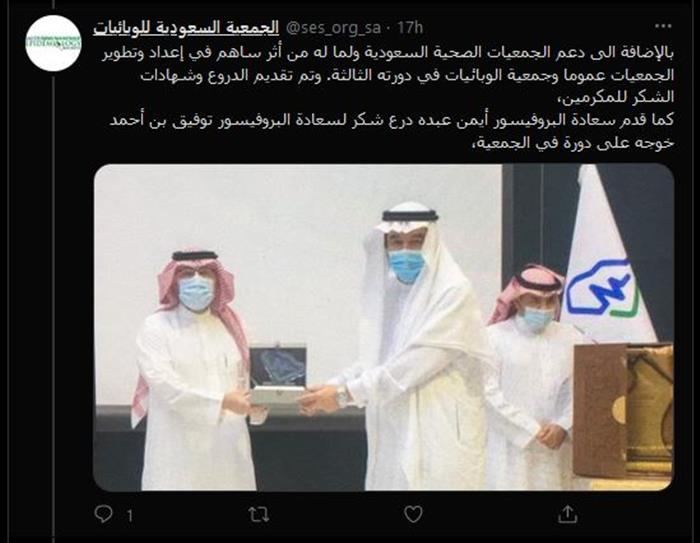This screenshot has height=543, width=700.
Task: Click the reply count number 1
Action: click(x=129, y=516)
